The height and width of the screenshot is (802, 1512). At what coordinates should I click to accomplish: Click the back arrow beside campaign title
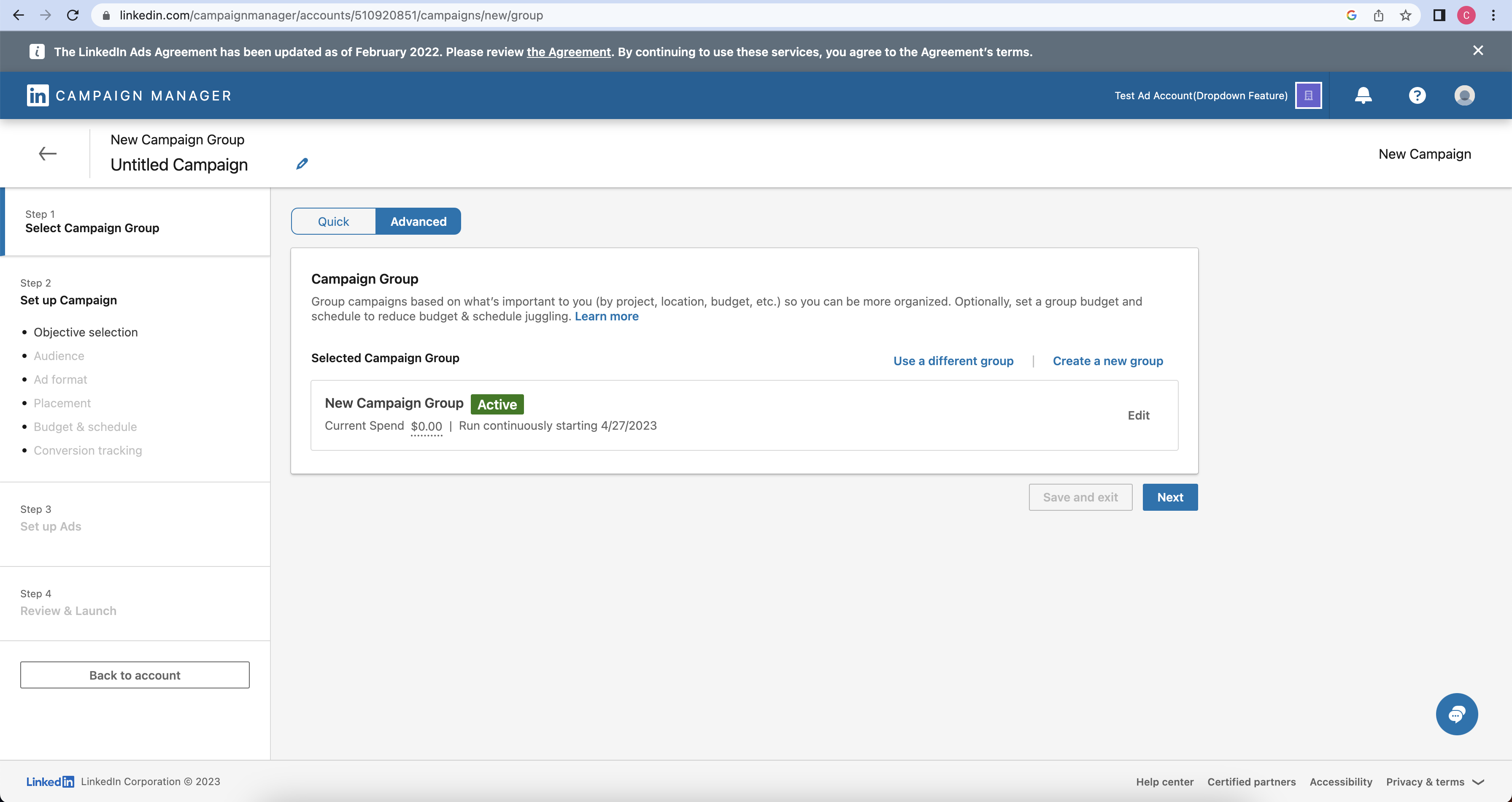pyautogui.click(x=48, y=154)
